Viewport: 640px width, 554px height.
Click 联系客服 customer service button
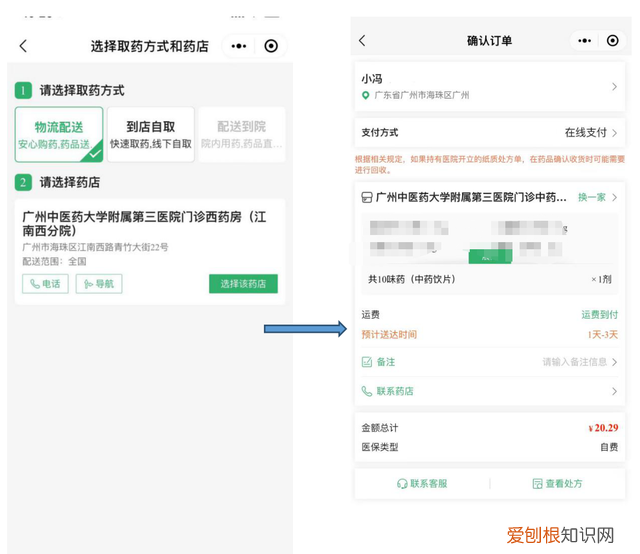tap(422, 484)
